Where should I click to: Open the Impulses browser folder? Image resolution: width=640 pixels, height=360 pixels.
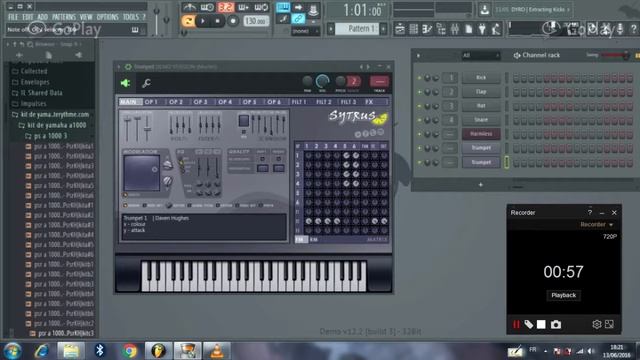(33, 104)
